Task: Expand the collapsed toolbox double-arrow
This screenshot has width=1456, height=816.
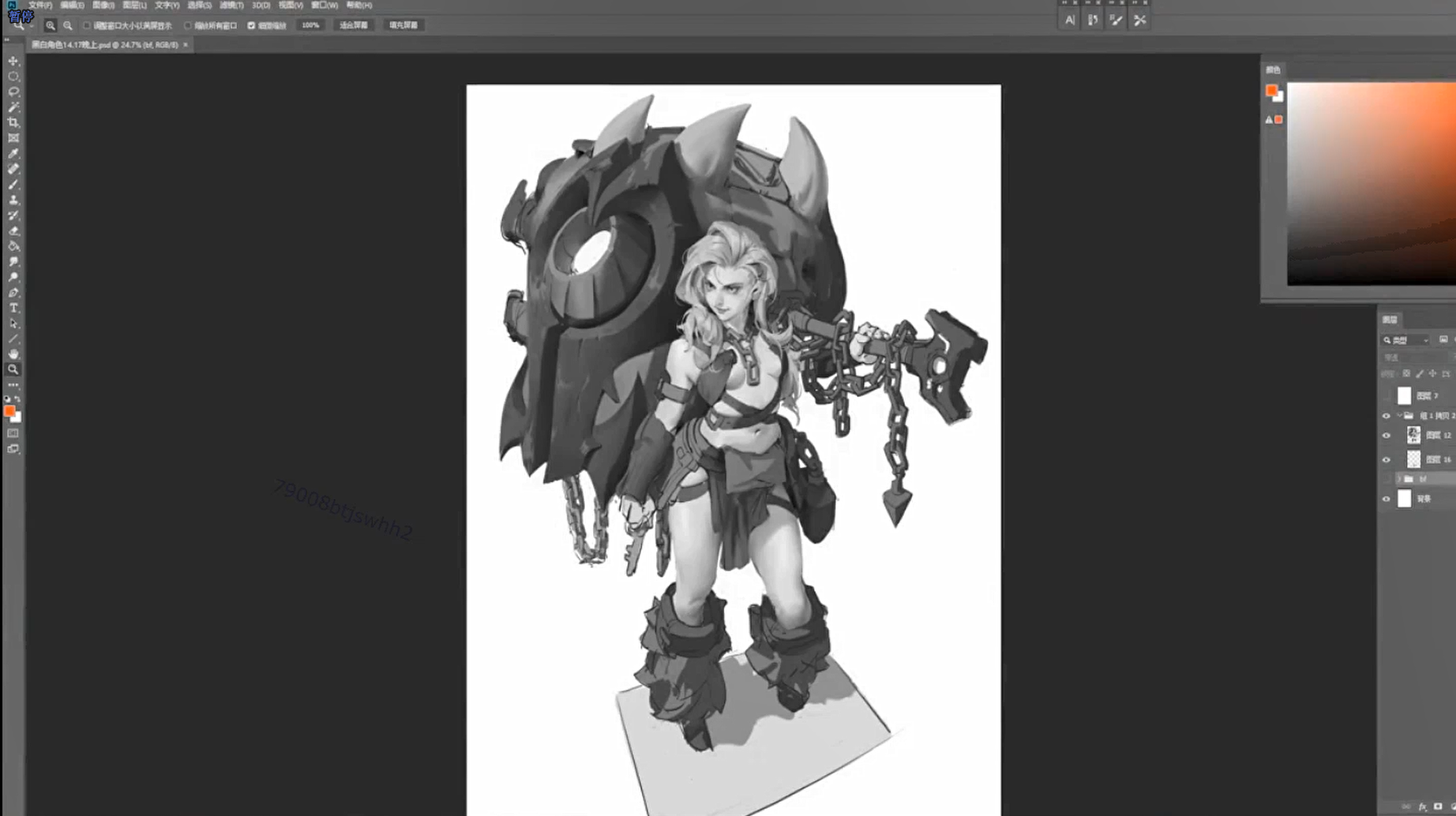Action: (x=7, y=39)
